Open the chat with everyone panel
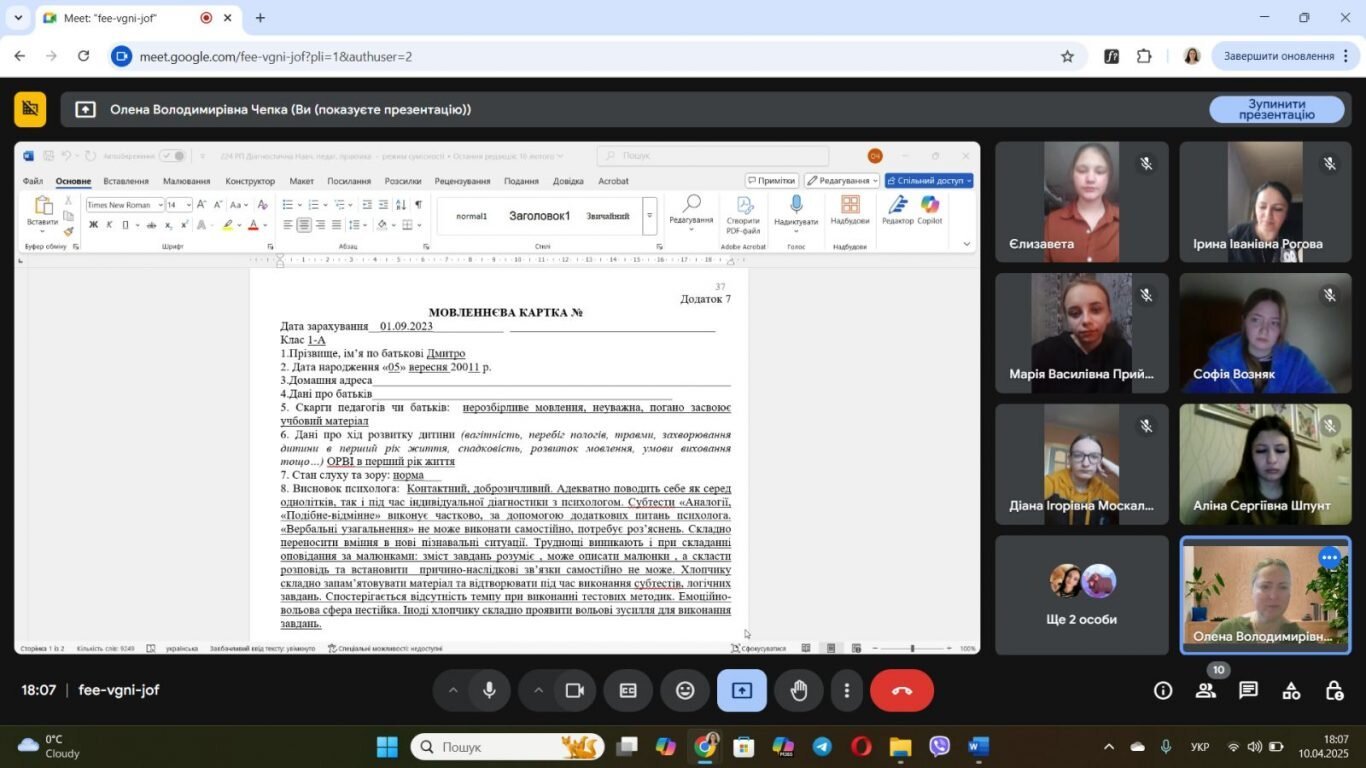1366x768 pixels. [1248, 690]
